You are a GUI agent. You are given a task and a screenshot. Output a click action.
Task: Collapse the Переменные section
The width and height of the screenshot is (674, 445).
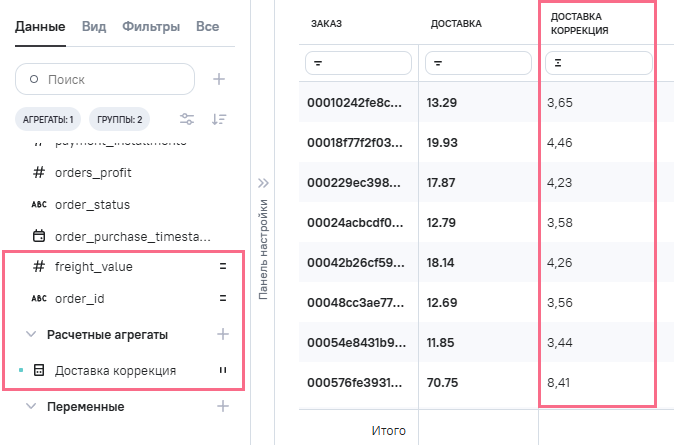pos(31,406)
